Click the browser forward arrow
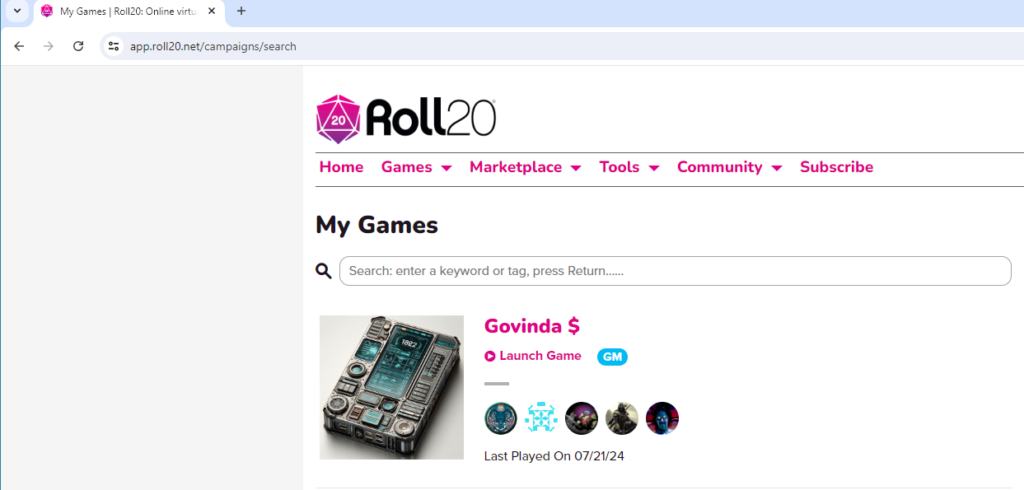 tap(48, 46)
